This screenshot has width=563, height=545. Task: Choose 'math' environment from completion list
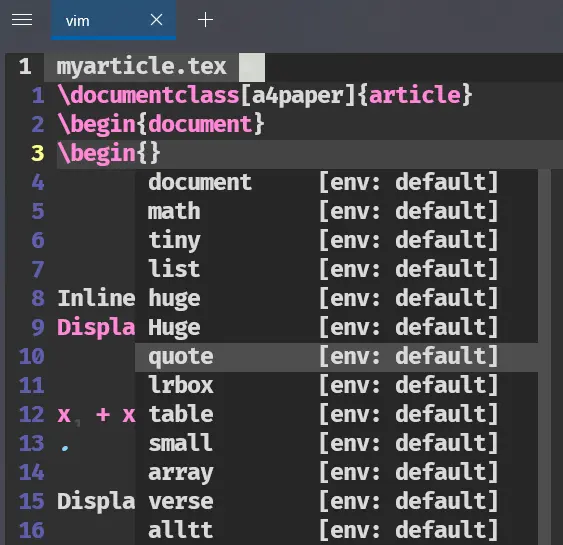coord(336,211)
